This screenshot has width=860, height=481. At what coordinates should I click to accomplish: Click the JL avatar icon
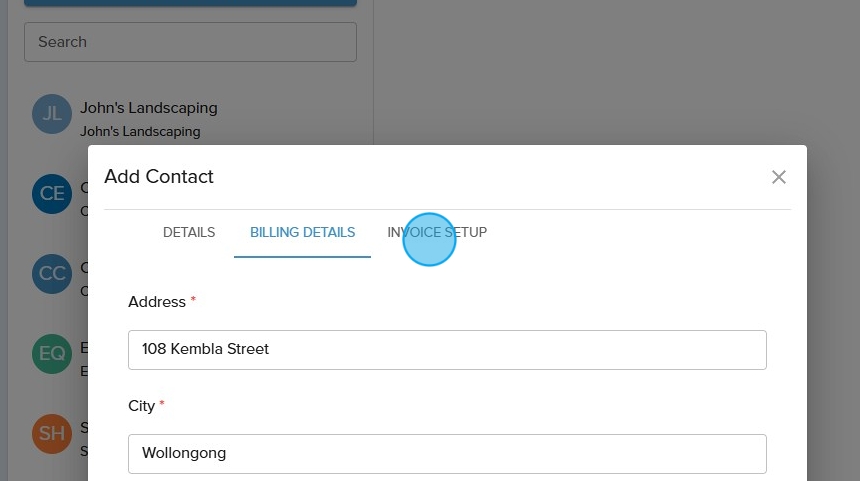coord(52,115)
